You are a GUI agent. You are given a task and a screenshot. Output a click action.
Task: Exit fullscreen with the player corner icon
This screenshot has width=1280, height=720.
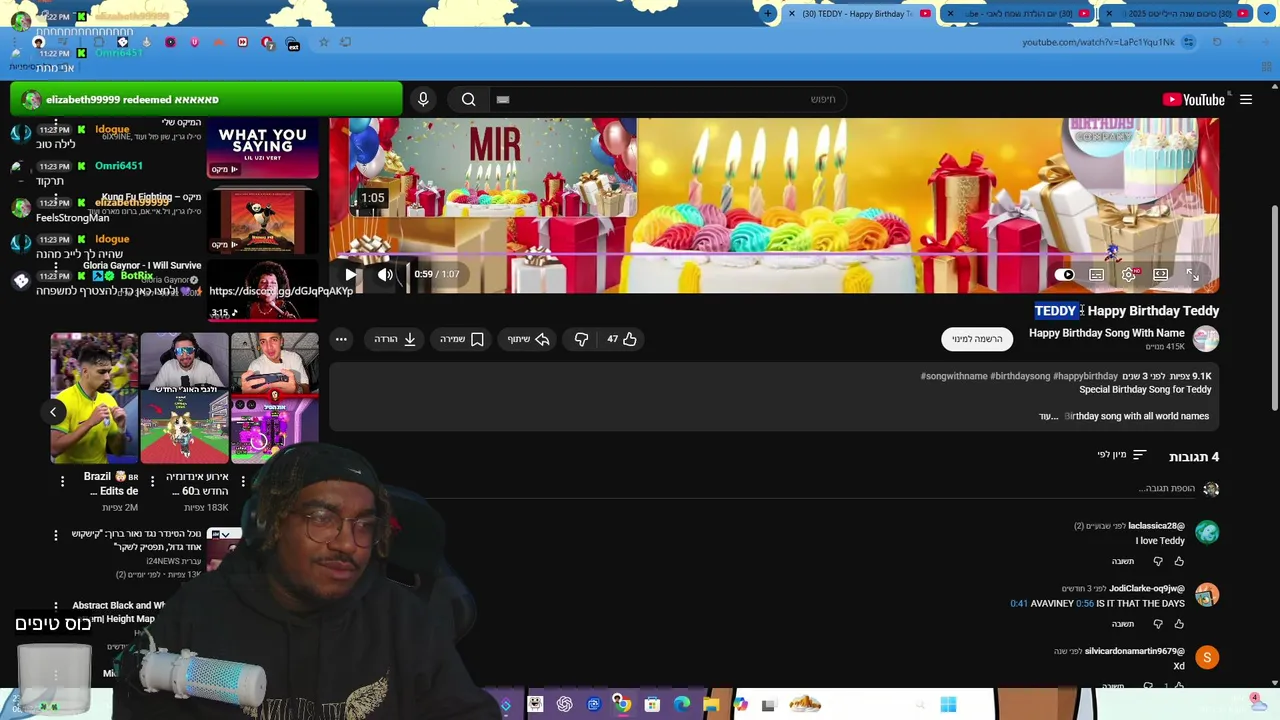point(1193,274)
